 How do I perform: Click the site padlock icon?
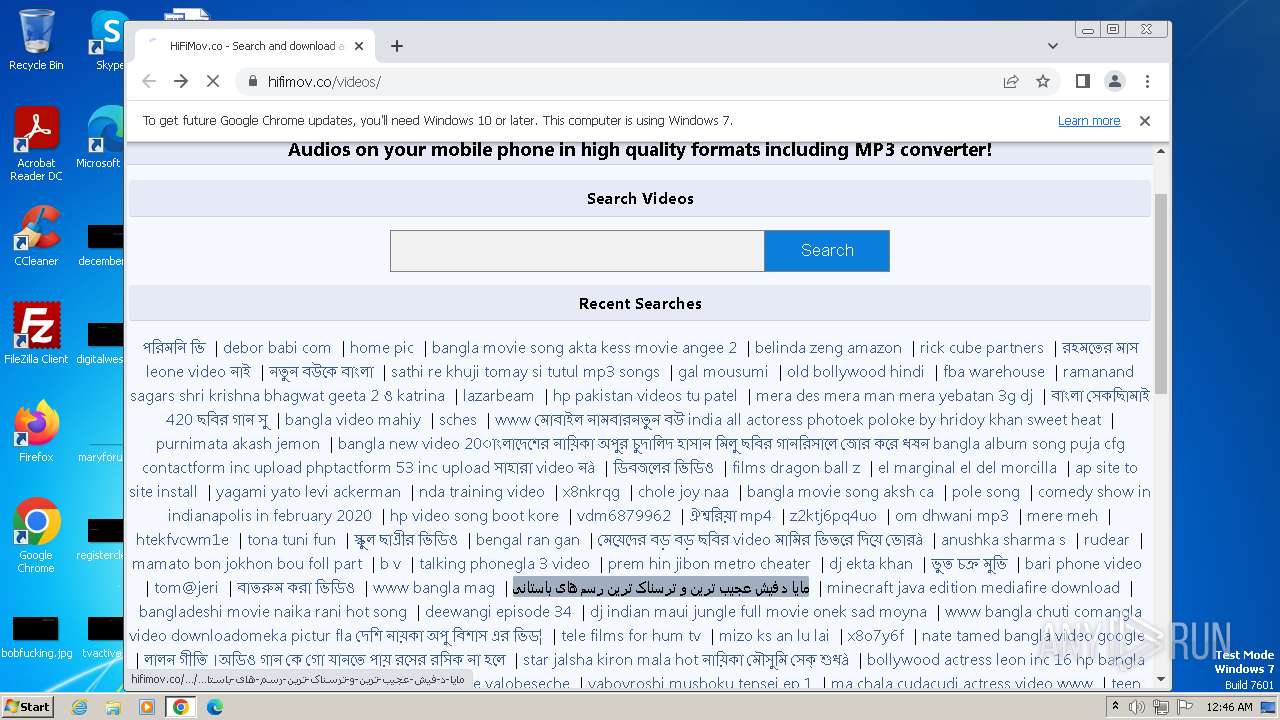coord(252,82)
